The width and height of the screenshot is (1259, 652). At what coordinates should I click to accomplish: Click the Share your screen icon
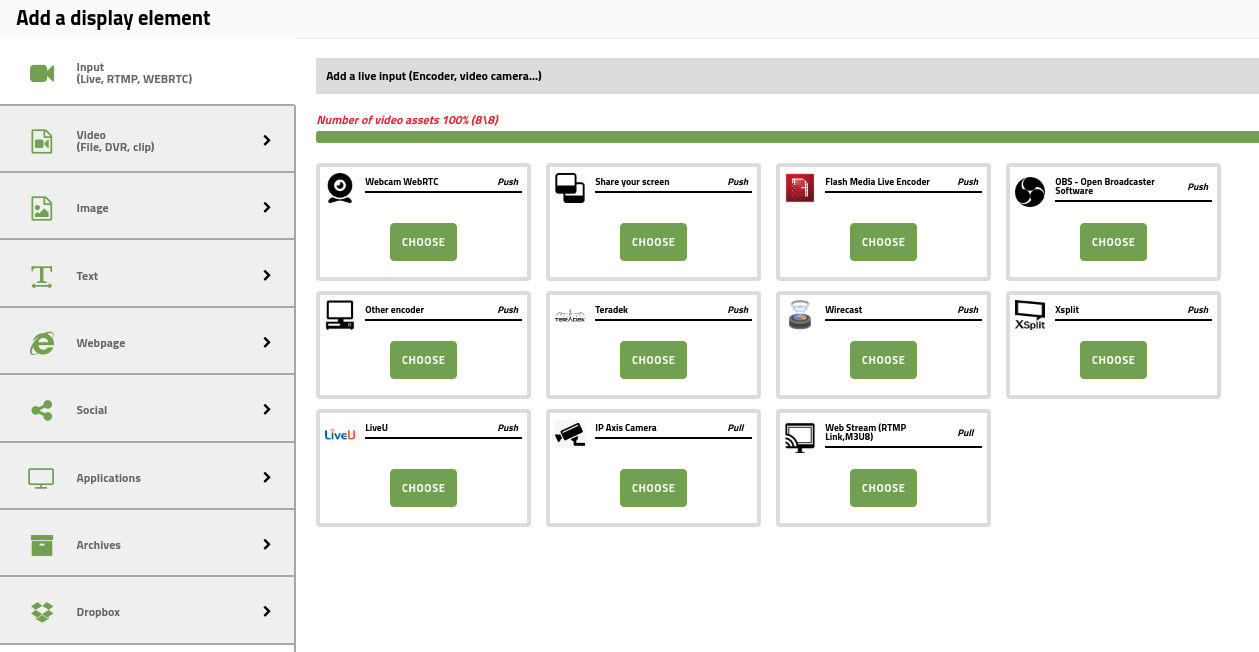coord(570,188)
